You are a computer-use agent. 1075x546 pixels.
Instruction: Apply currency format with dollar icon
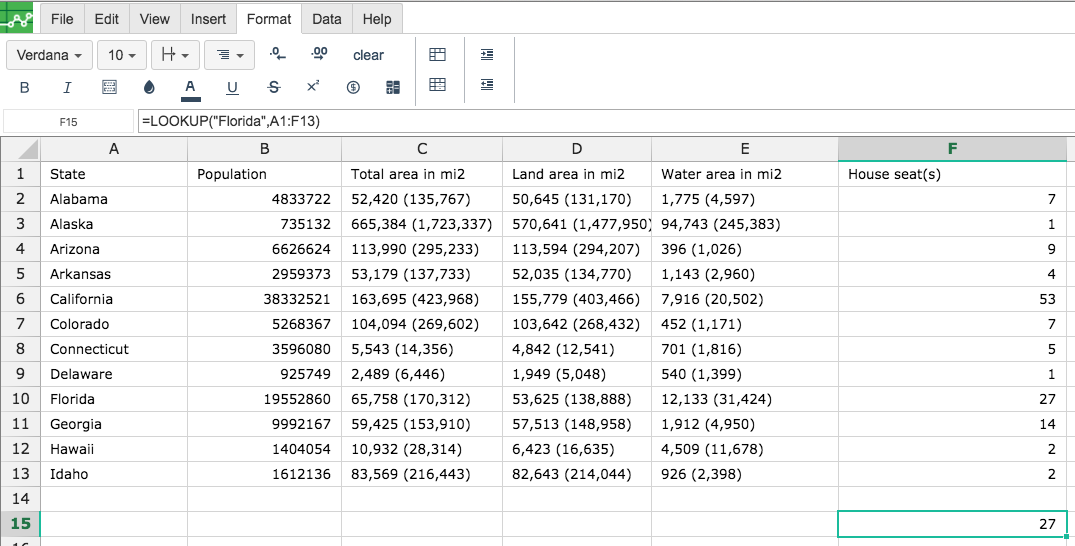[353, 88]
